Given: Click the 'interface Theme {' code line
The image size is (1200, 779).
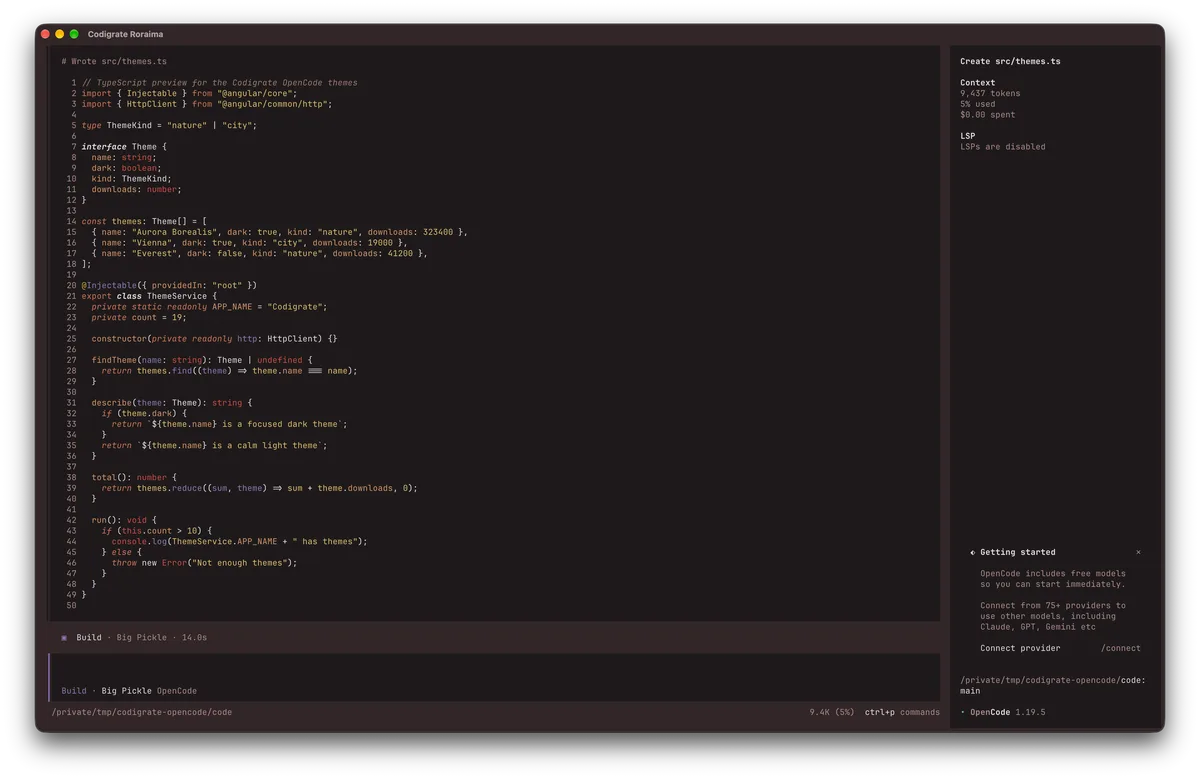Looking at the screenshot, I should [x=124, y=147].
